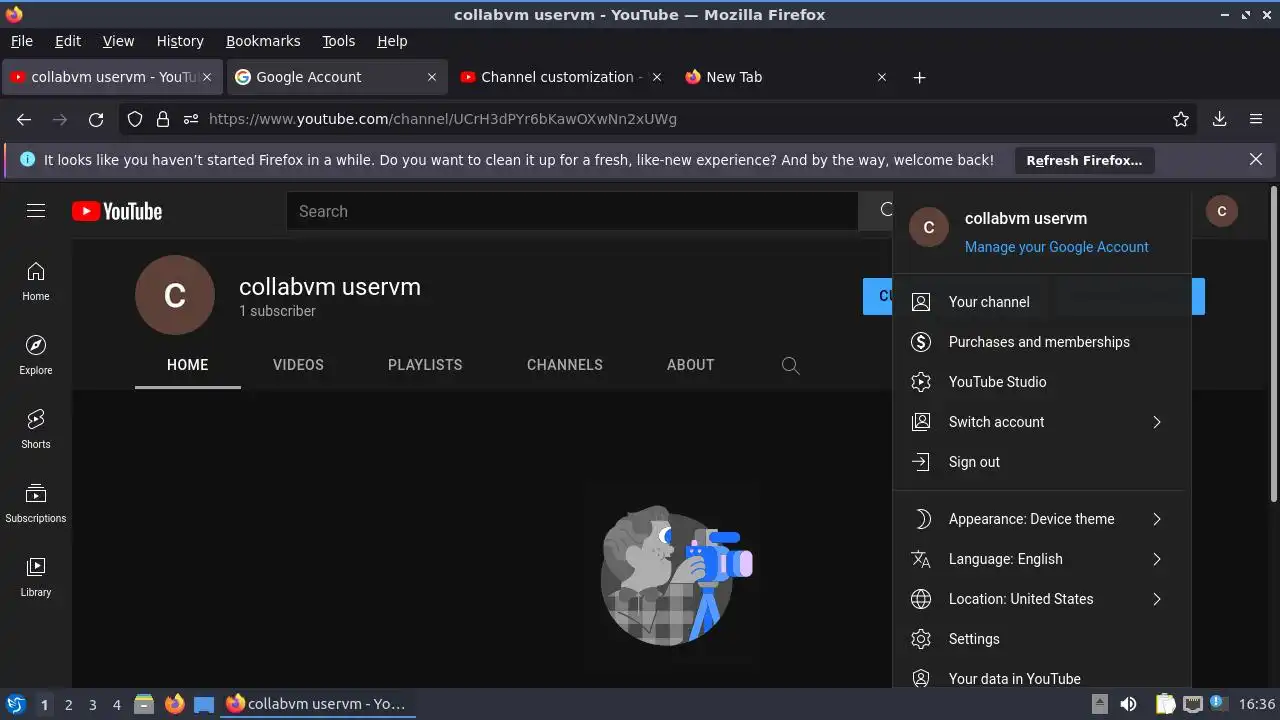Open Settings from the account menu
Viewport: 1280px width, 720px height.
(x=1041, y=639)
